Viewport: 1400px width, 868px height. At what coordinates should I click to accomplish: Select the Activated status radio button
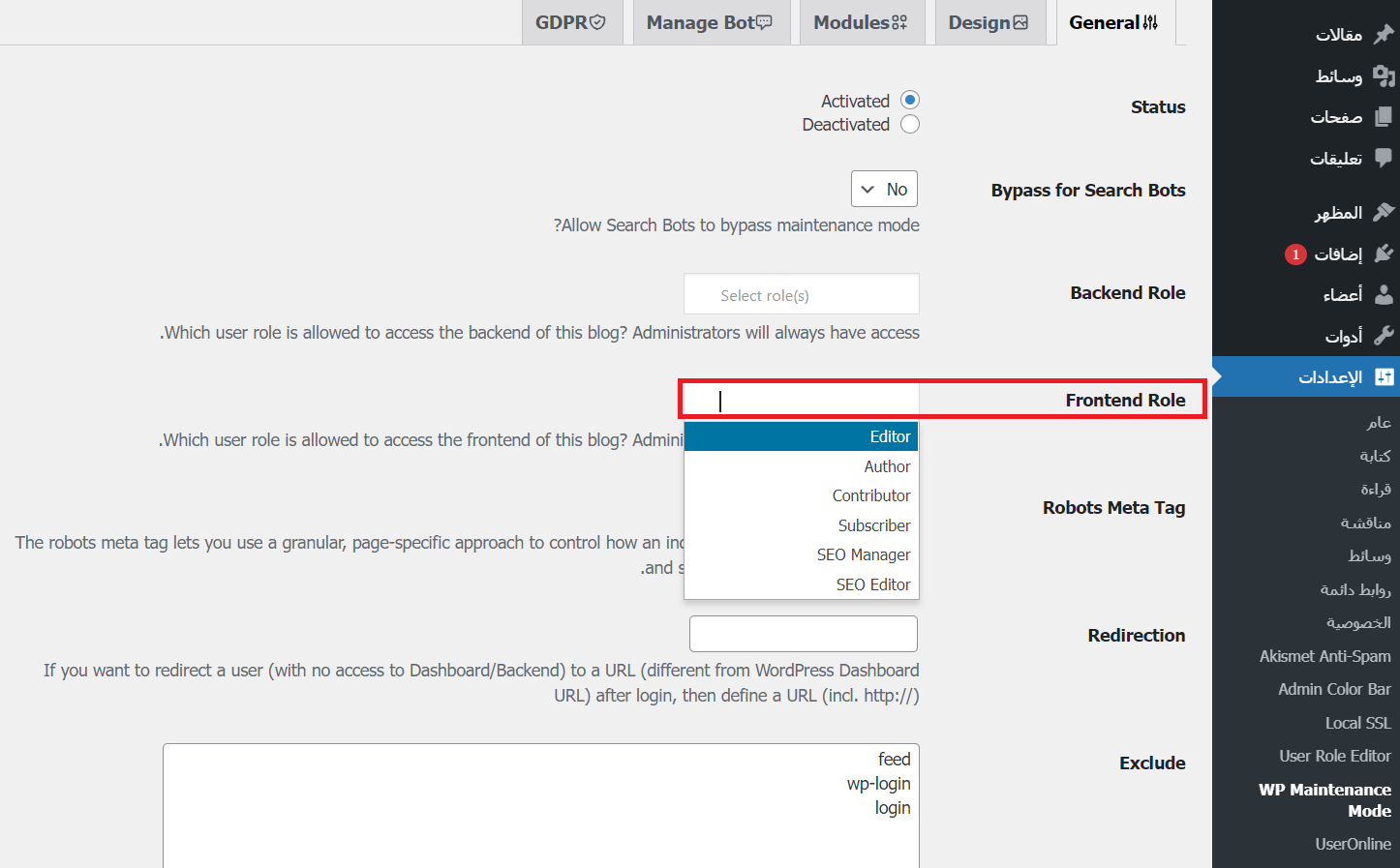point(909,101)
